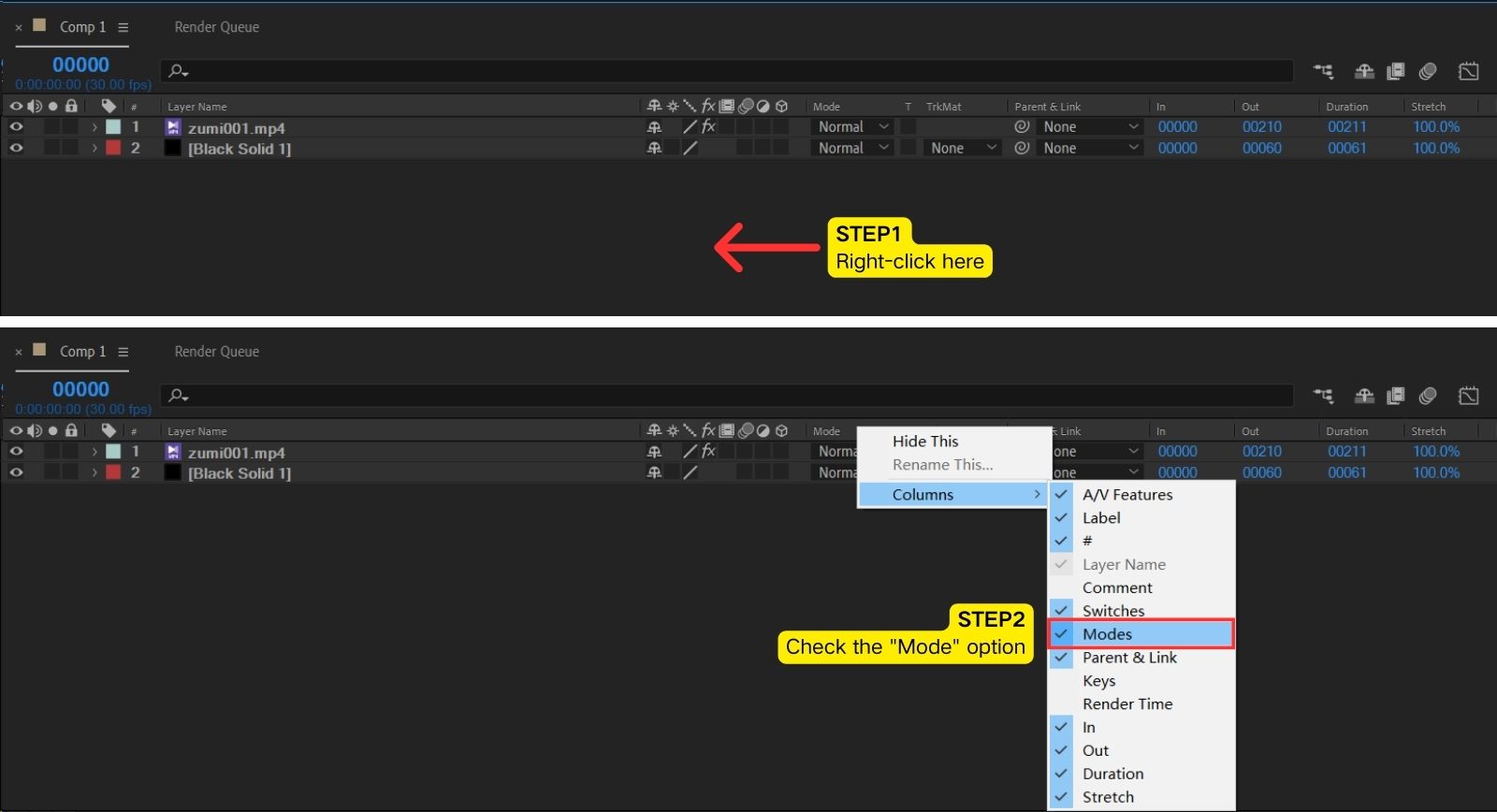Open TrkMat None dropdown for Black Solid 1
Screen dimensions: 1497x812
click(963, 148)
